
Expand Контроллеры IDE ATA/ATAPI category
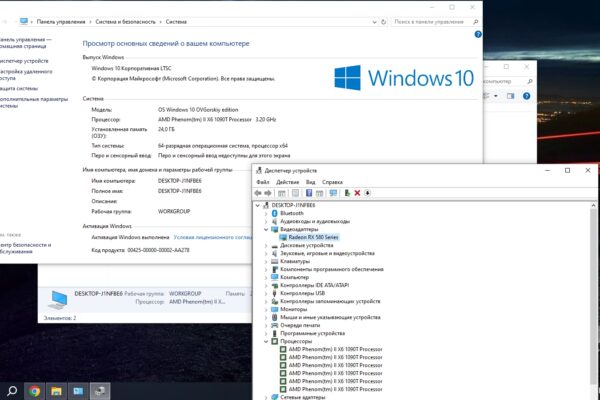tap(266, 286)
